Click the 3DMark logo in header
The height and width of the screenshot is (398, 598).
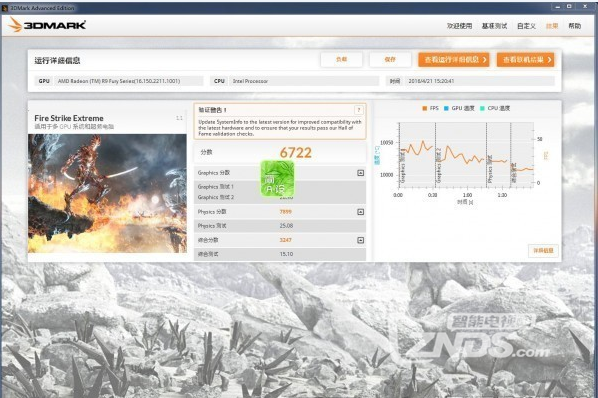47,25
